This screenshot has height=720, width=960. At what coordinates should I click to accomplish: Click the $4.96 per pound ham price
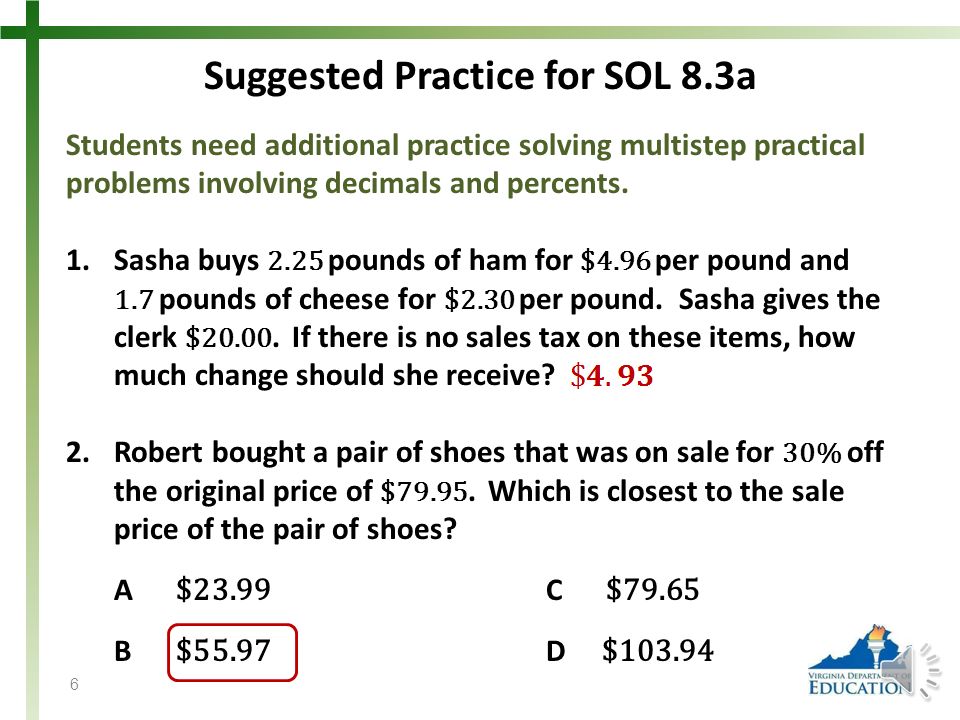615,261
